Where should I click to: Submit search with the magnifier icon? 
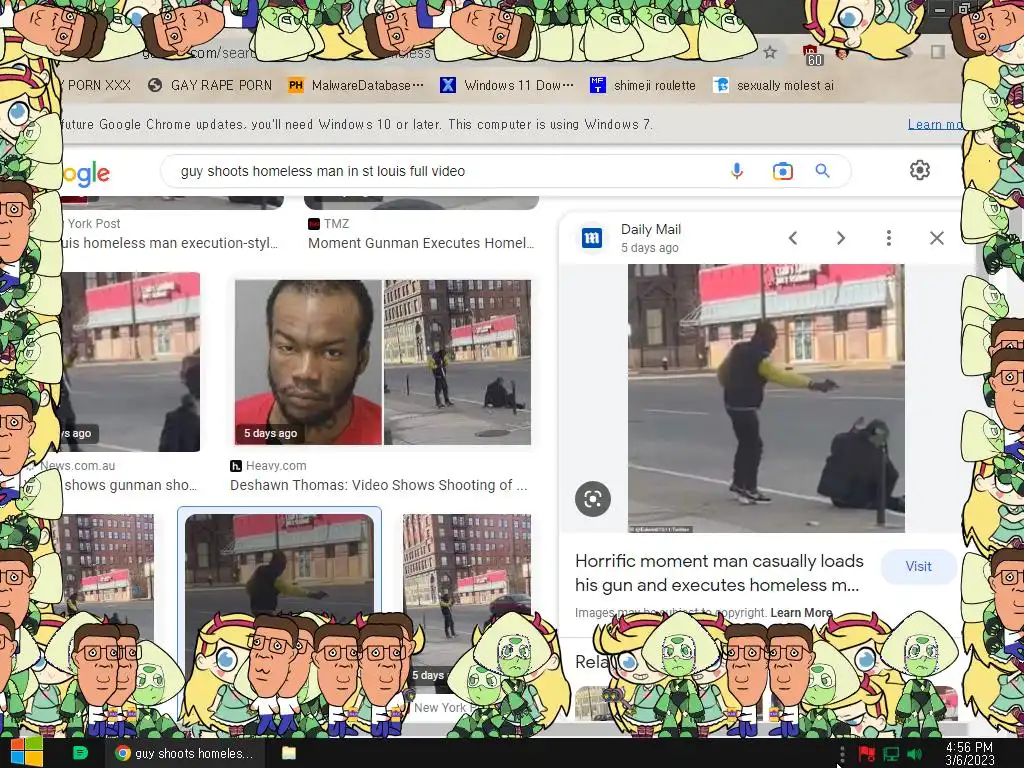(822, 171)
